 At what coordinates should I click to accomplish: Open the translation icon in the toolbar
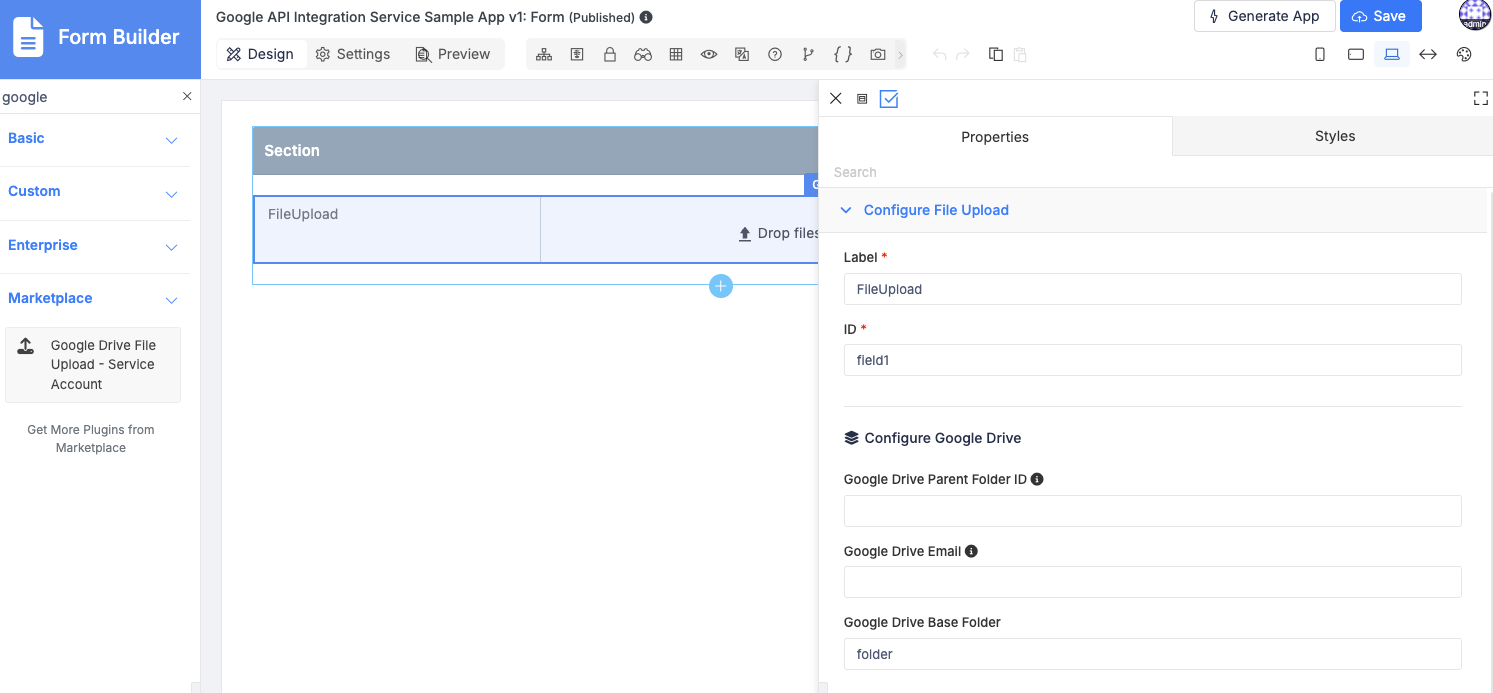tap(742, 55)
